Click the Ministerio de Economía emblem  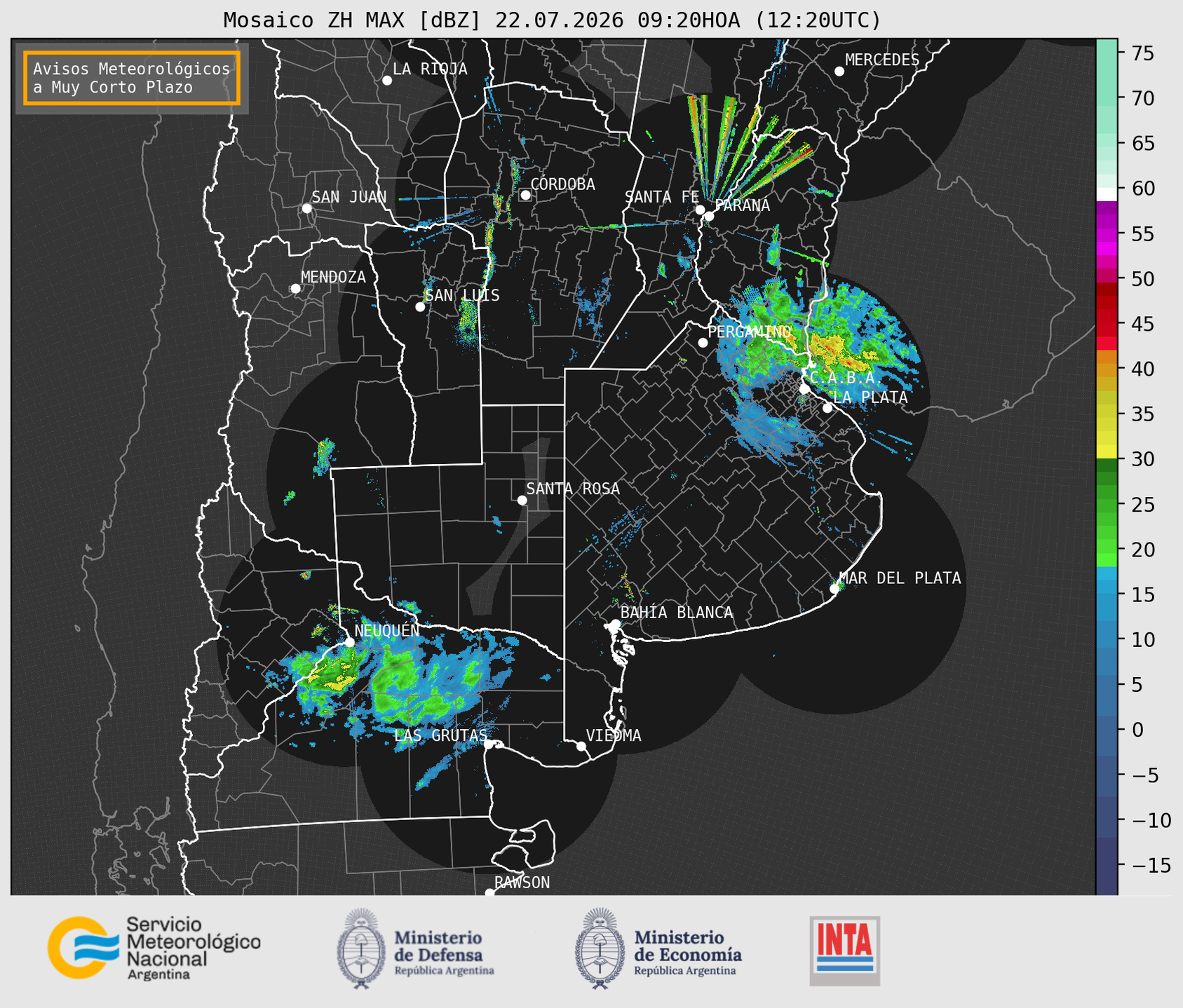600,948
